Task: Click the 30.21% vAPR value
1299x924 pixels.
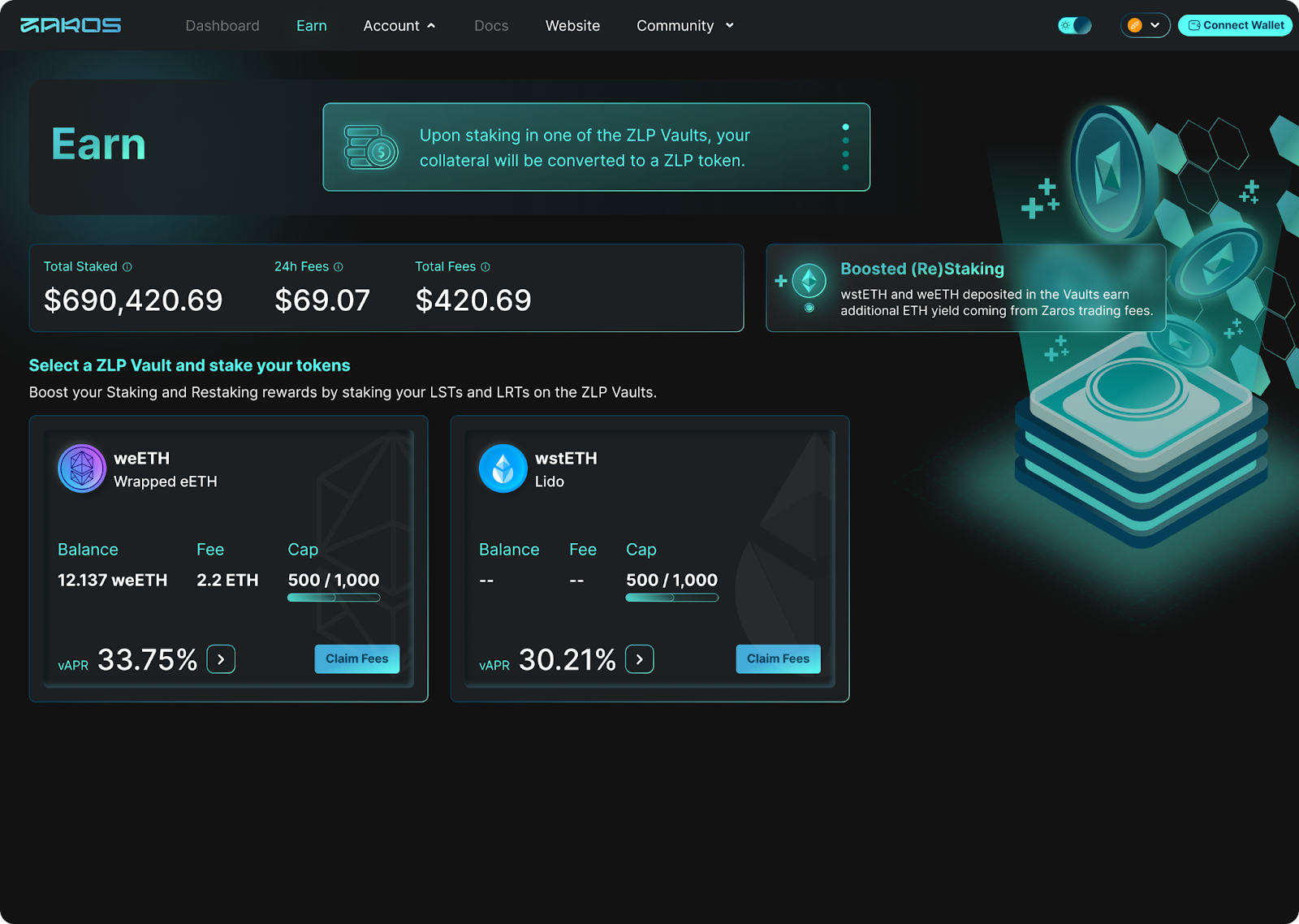Action: pos(568,659)
